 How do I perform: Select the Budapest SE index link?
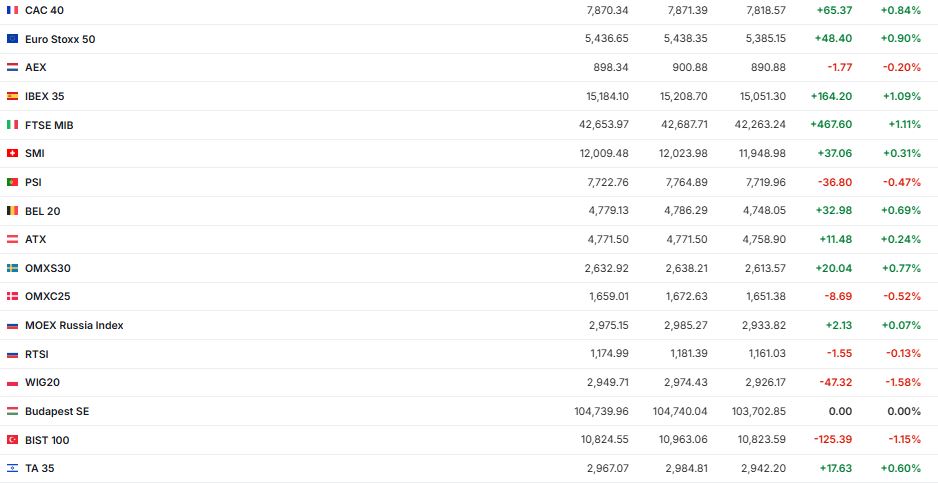(57, 411)
